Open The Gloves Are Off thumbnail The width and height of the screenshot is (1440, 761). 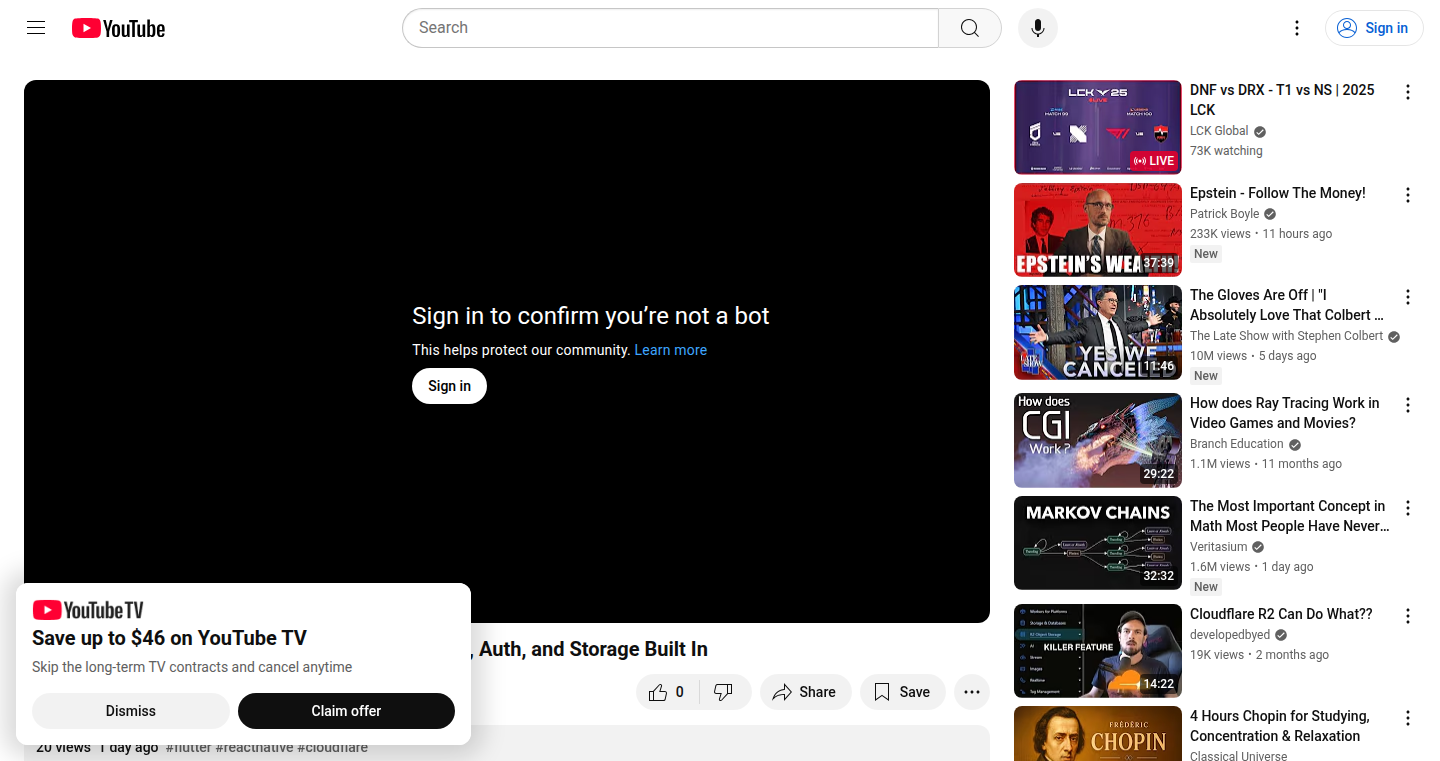[x=1098, y=333]
